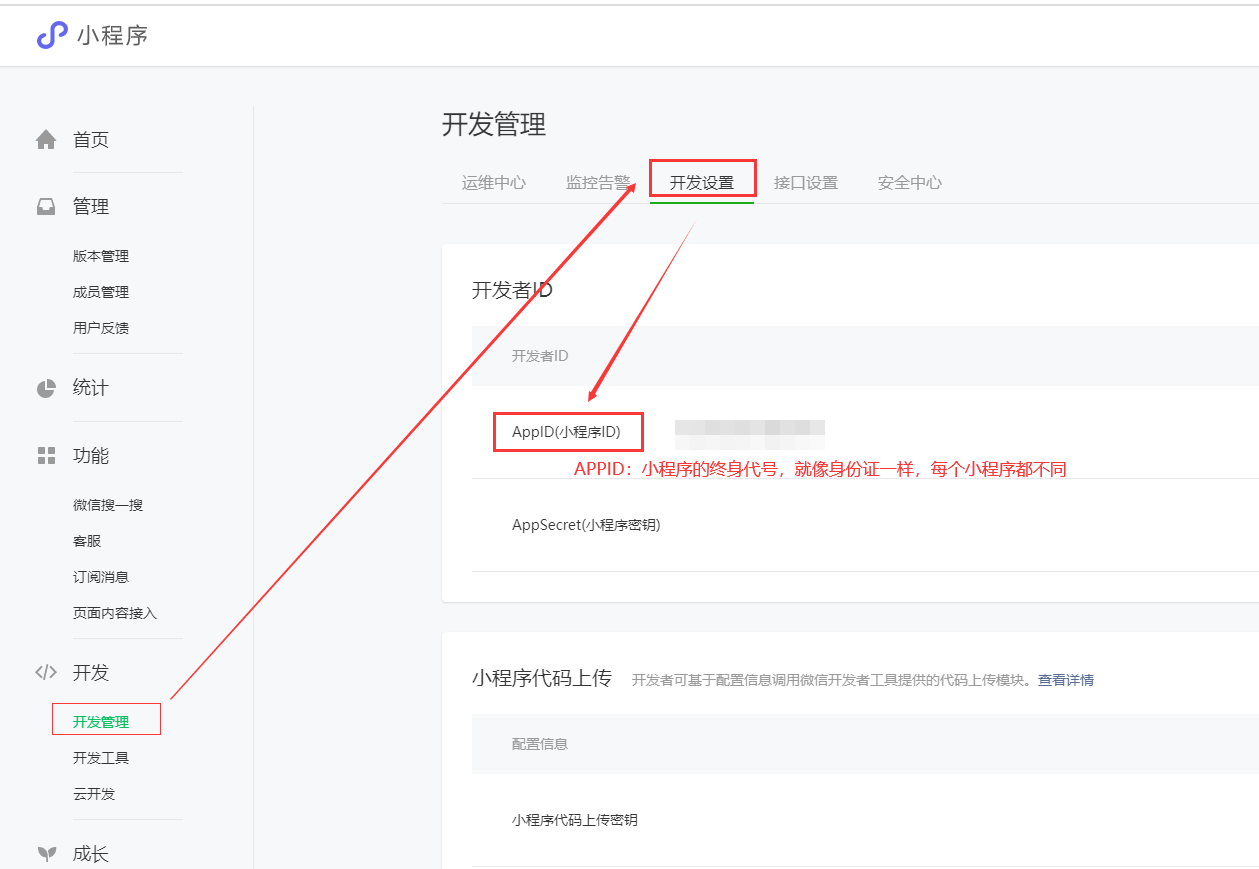Open 成员管理 page
The height and width of the screenshot is (869, 1259).
tap(101, 292)
